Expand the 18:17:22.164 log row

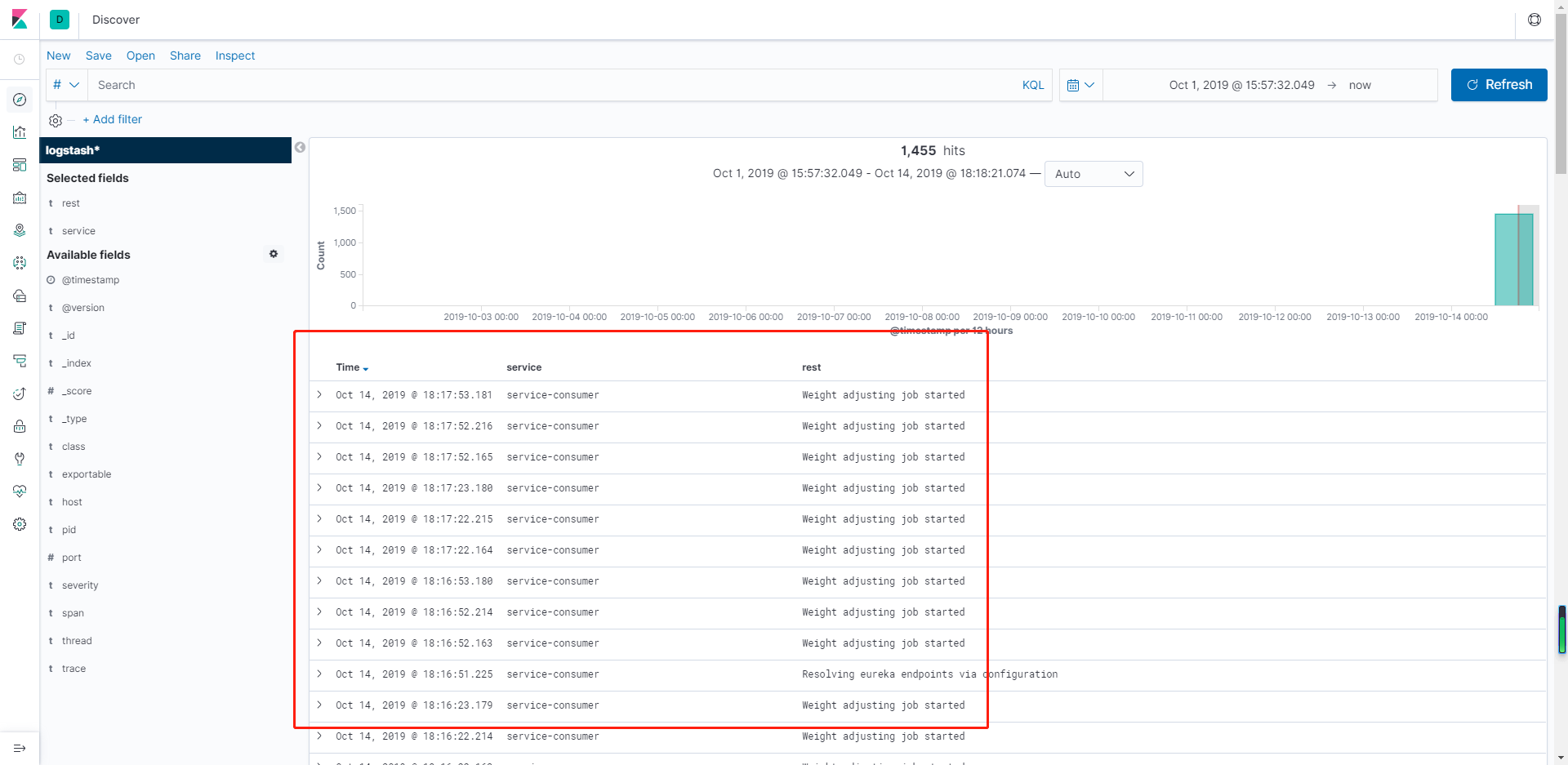pyautogui.click(x=319, y=549)
